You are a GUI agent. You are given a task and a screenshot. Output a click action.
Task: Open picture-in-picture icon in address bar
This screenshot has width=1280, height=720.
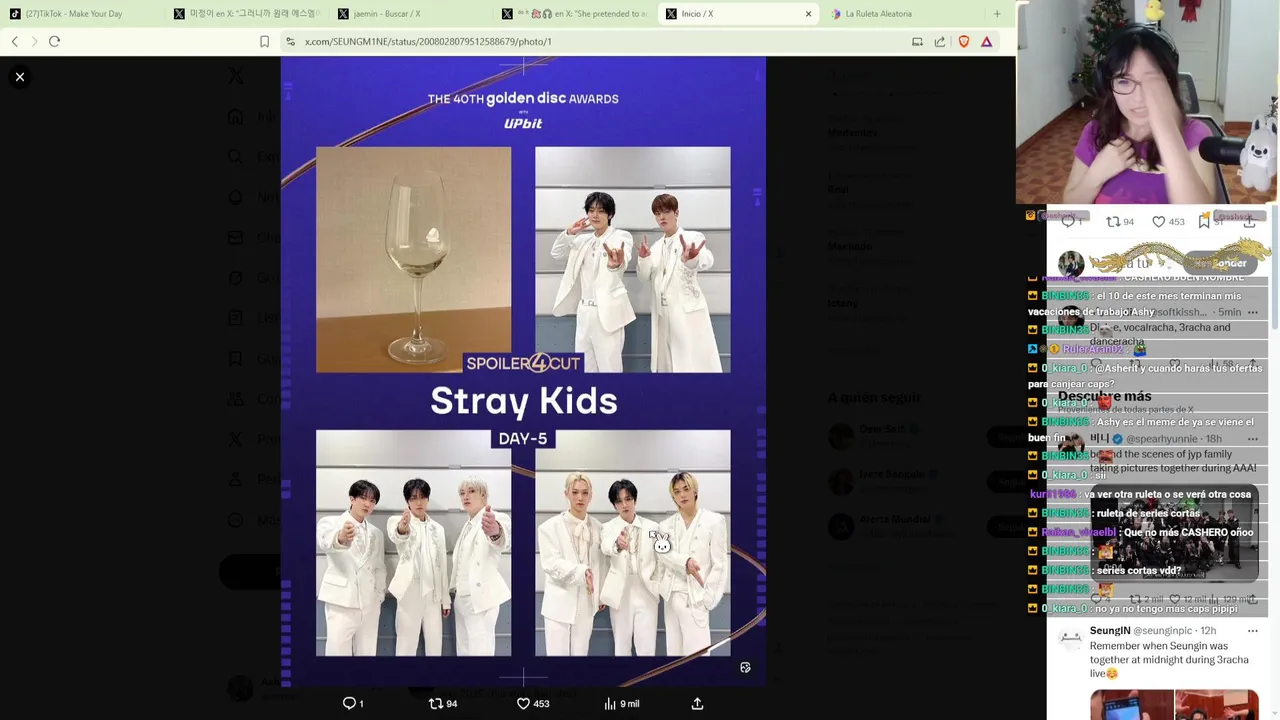coord(917,41)
